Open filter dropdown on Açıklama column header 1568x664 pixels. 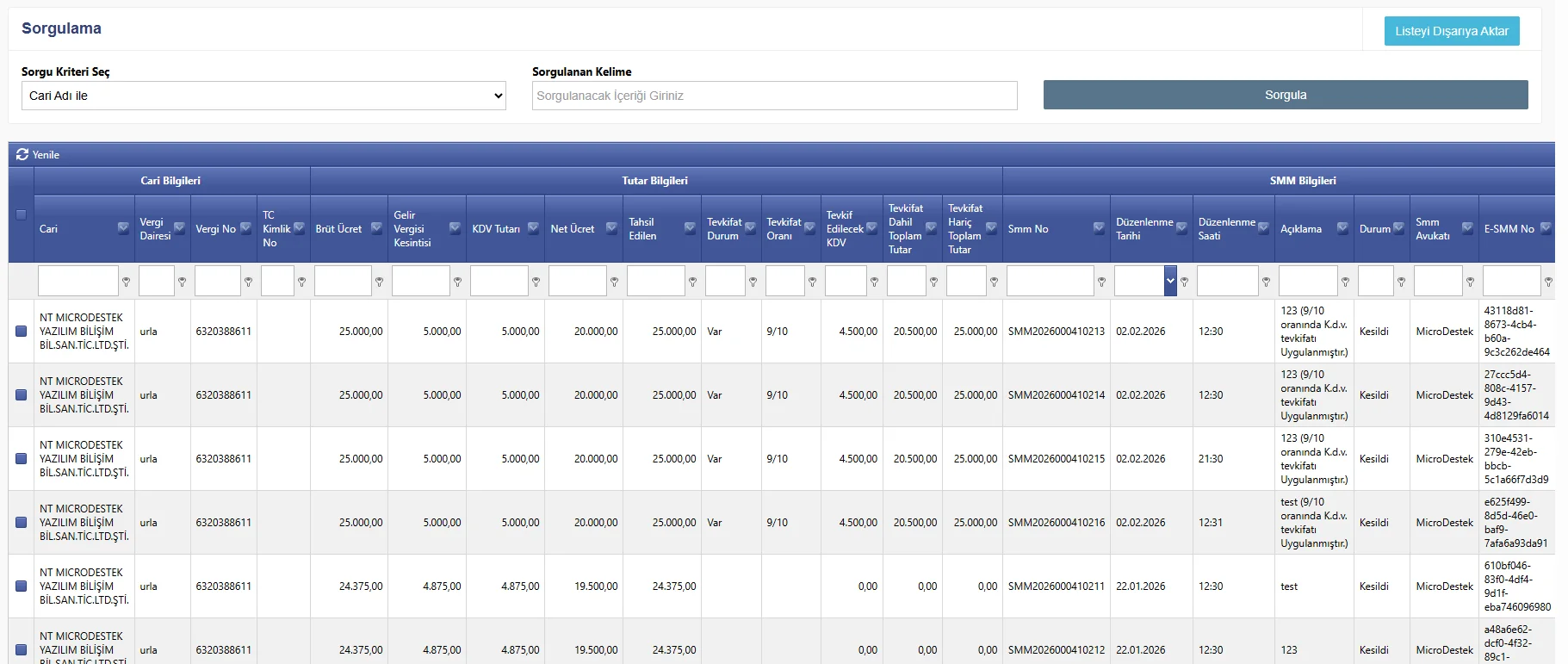pyautogui.click(x=1342, y=228)
